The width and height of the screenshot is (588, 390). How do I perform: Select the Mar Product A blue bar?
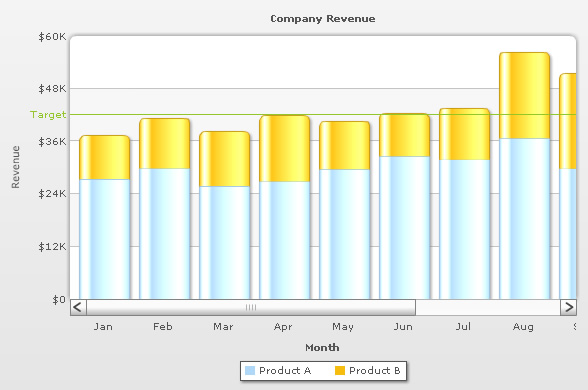225,243
